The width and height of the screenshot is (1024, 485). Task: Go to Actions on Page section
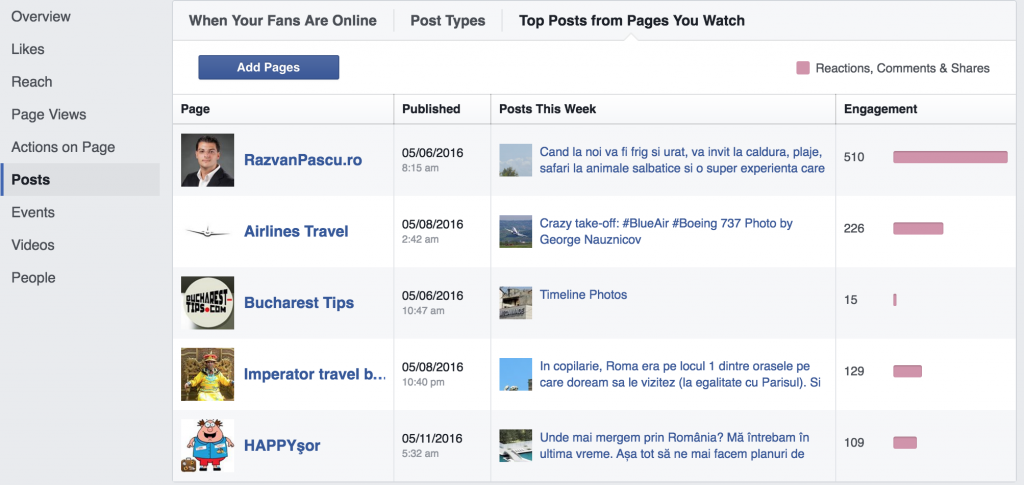pyautogui.click(x=63, y=147)
